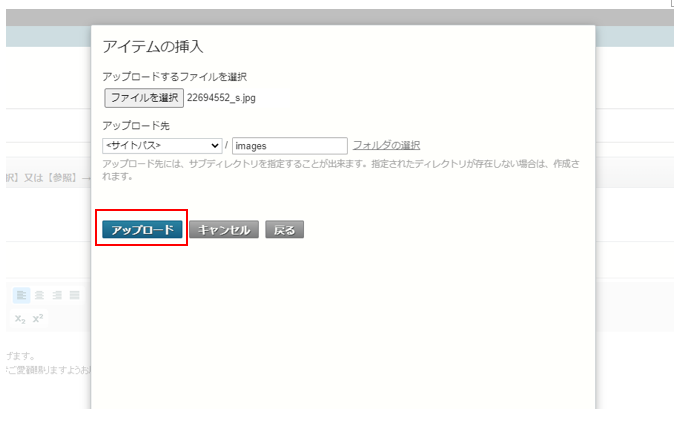The height and width of the screenshot is (431, 674).
Task: Select the center align icon
Action: (x=39, y=295)
